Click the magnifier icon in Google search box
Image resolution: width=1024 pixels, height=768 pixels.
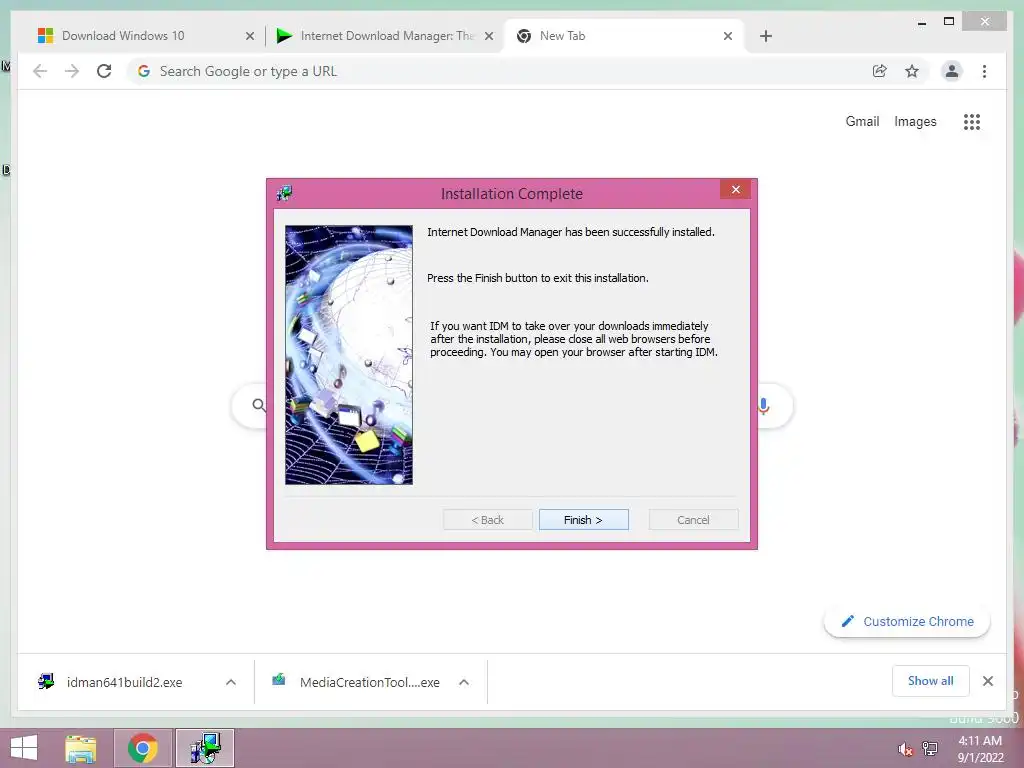259,406
